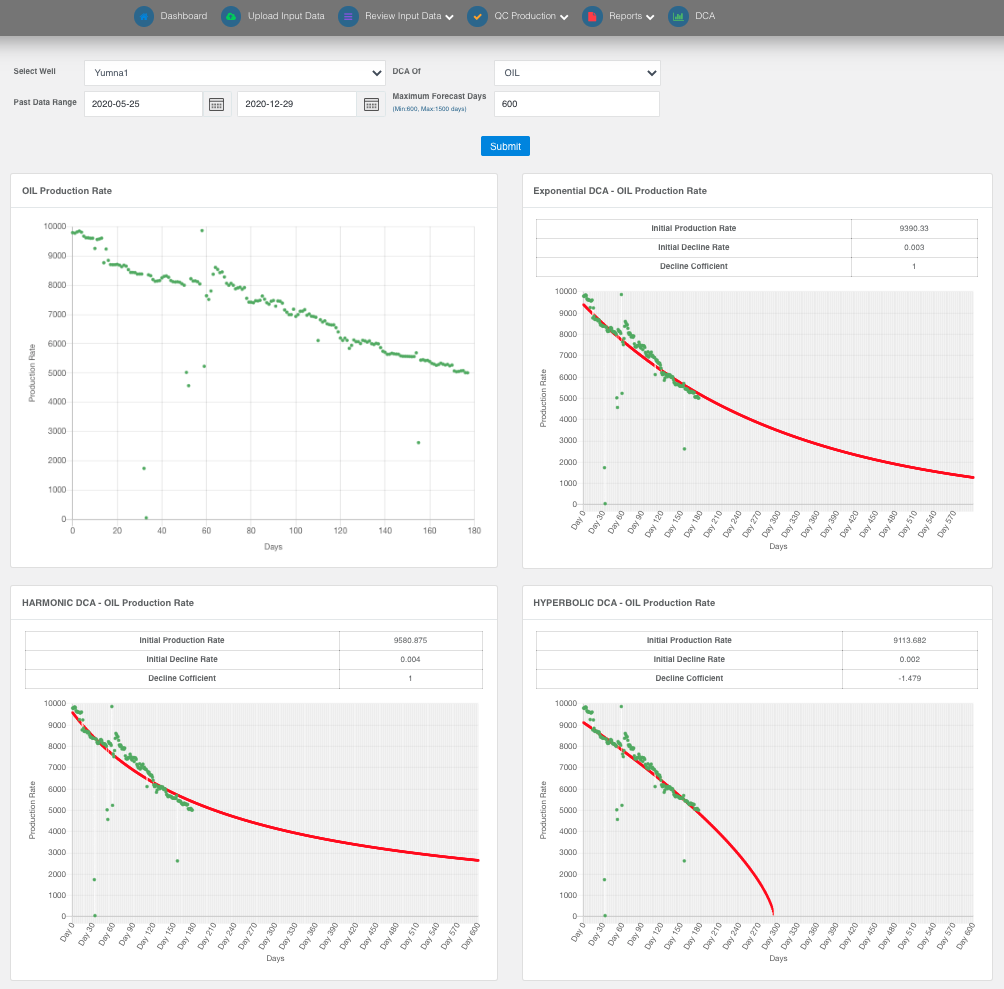Click the Dashboard home icon

pos(144,16)
